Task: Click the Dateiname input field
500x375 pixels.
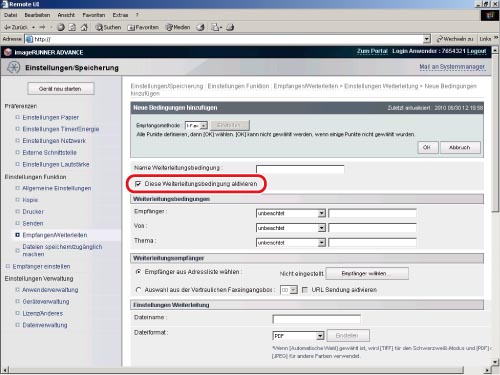Action: click(x=316, y=319)
